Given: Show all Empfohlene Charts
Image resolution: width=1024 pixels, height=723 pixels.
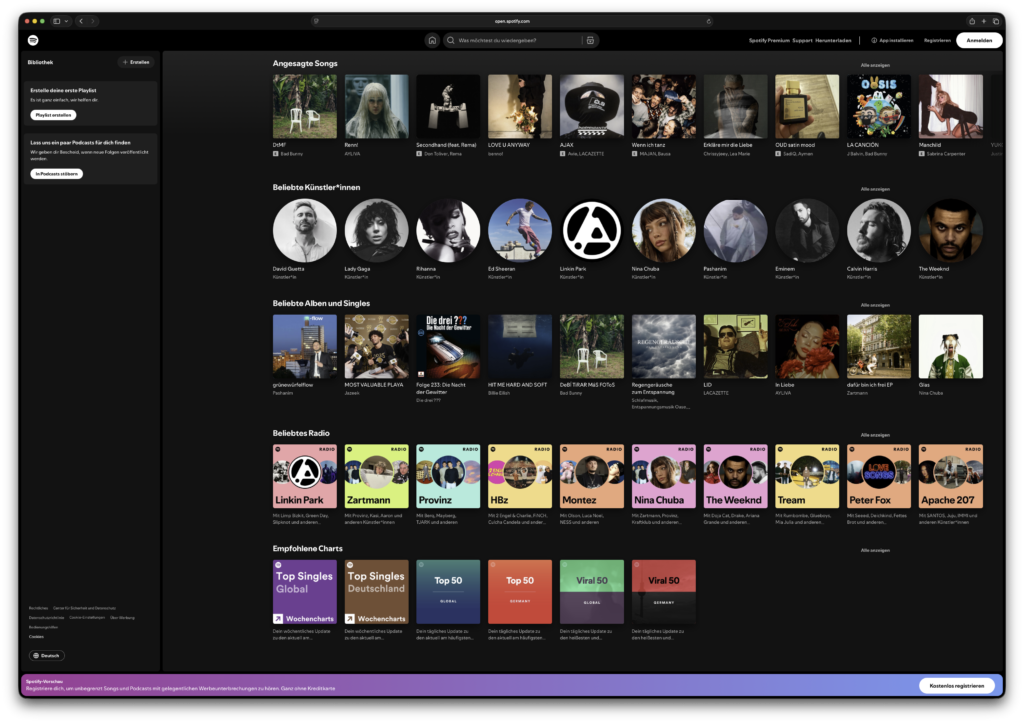Looking at the screenshot, I should tap(875, 551).
